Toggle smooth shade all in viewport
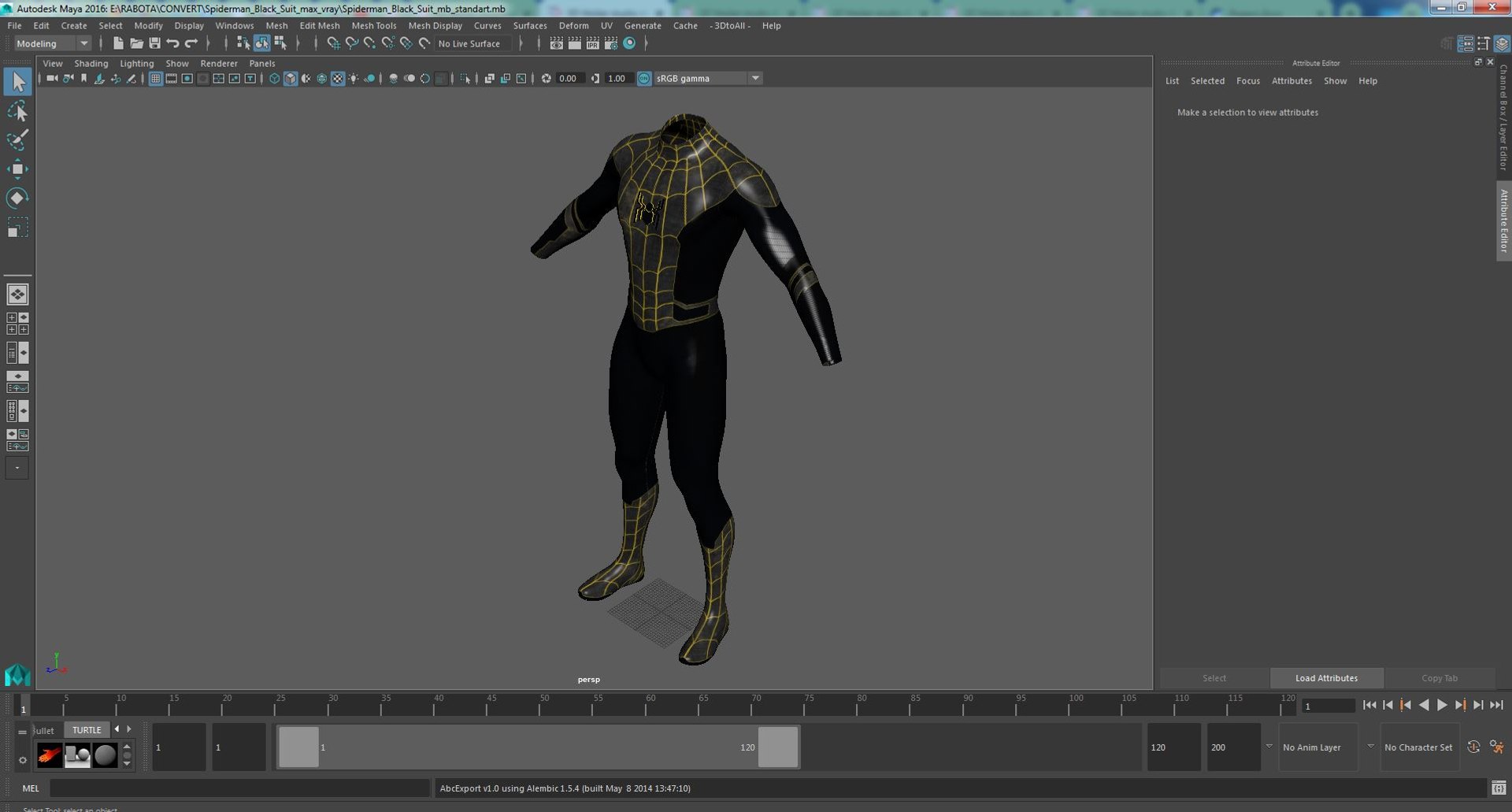 [291, 79]
